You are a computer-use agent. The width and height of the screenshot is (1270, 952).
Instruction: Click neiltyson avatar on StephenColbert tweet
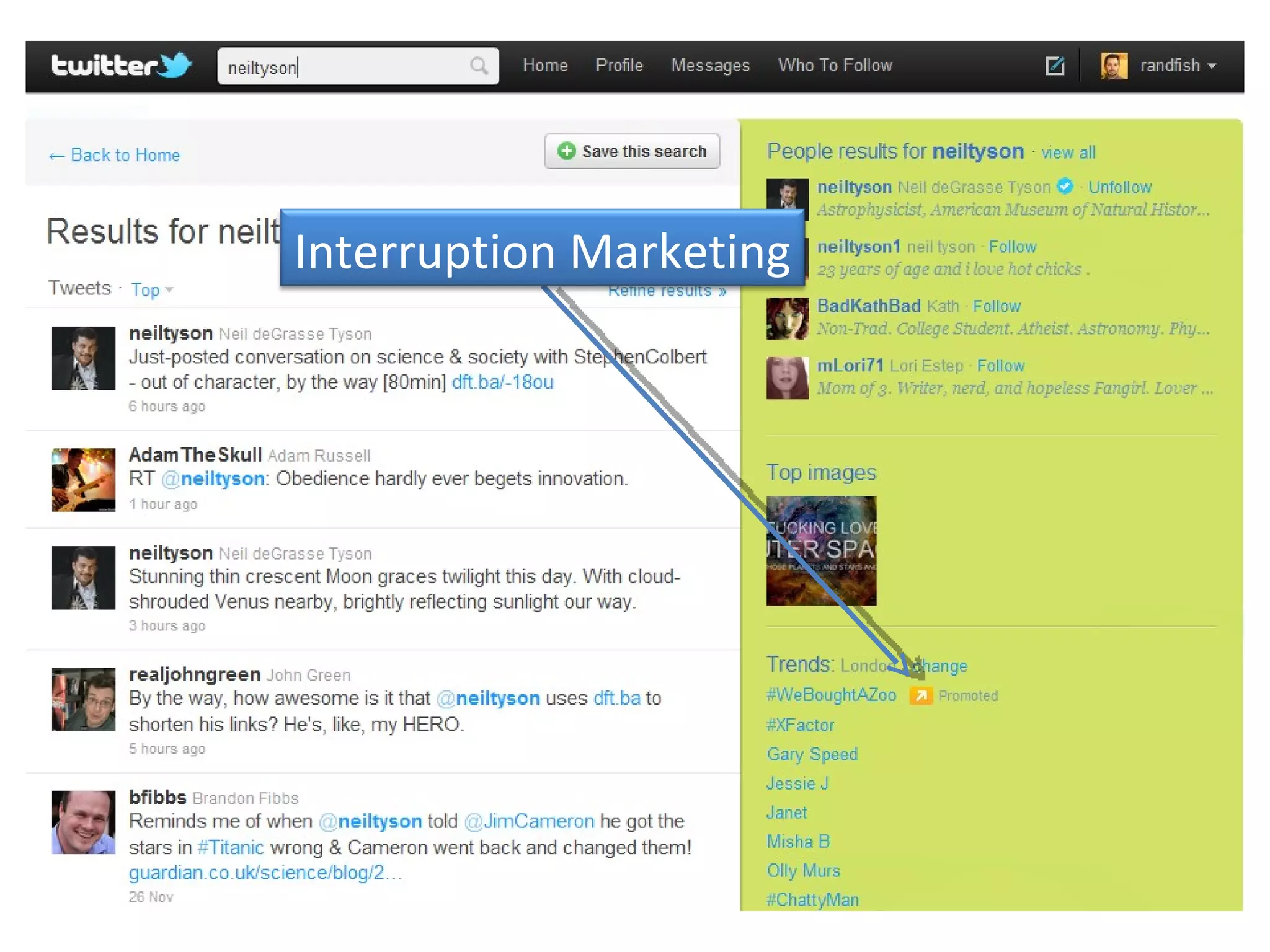pyautogui.click(x=84, y=358)
